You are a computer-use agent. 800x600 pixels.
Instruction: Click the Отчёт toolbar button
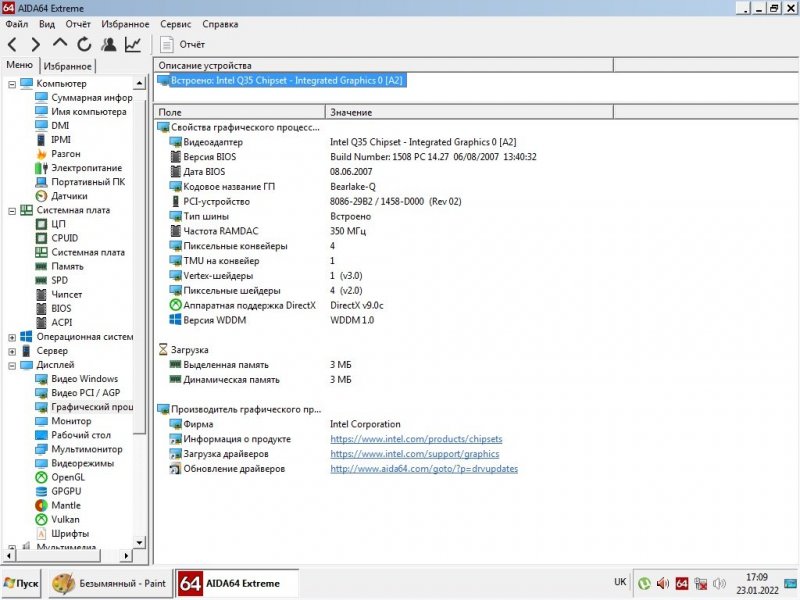[182, 44]
